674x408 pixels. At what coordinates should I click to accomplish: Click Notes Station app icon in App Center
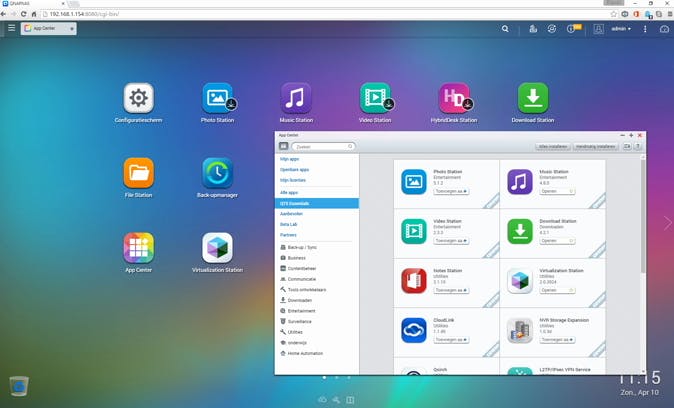coord(414,281)
